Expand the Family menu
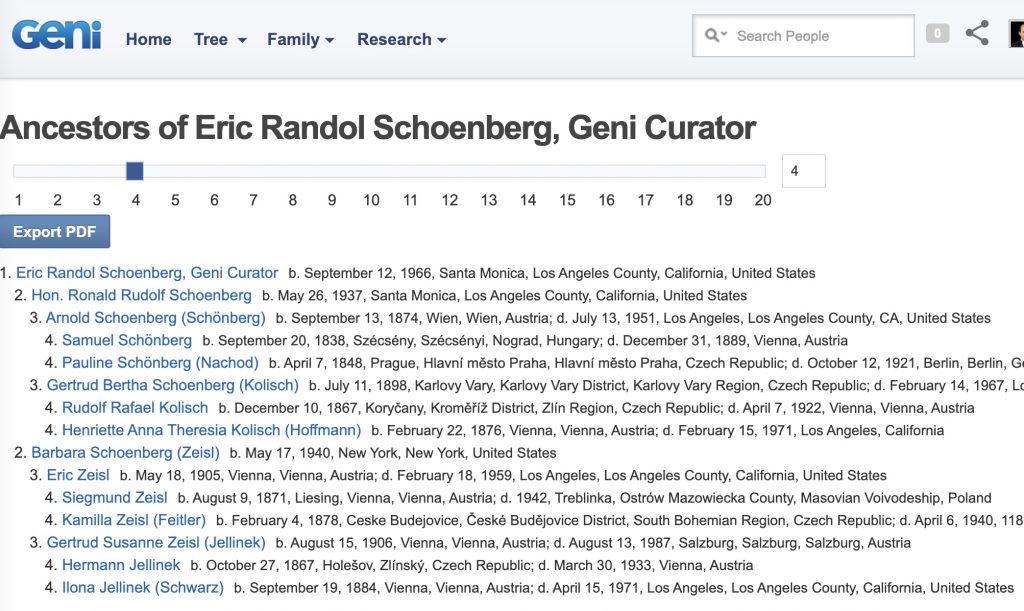 [300, 39]
